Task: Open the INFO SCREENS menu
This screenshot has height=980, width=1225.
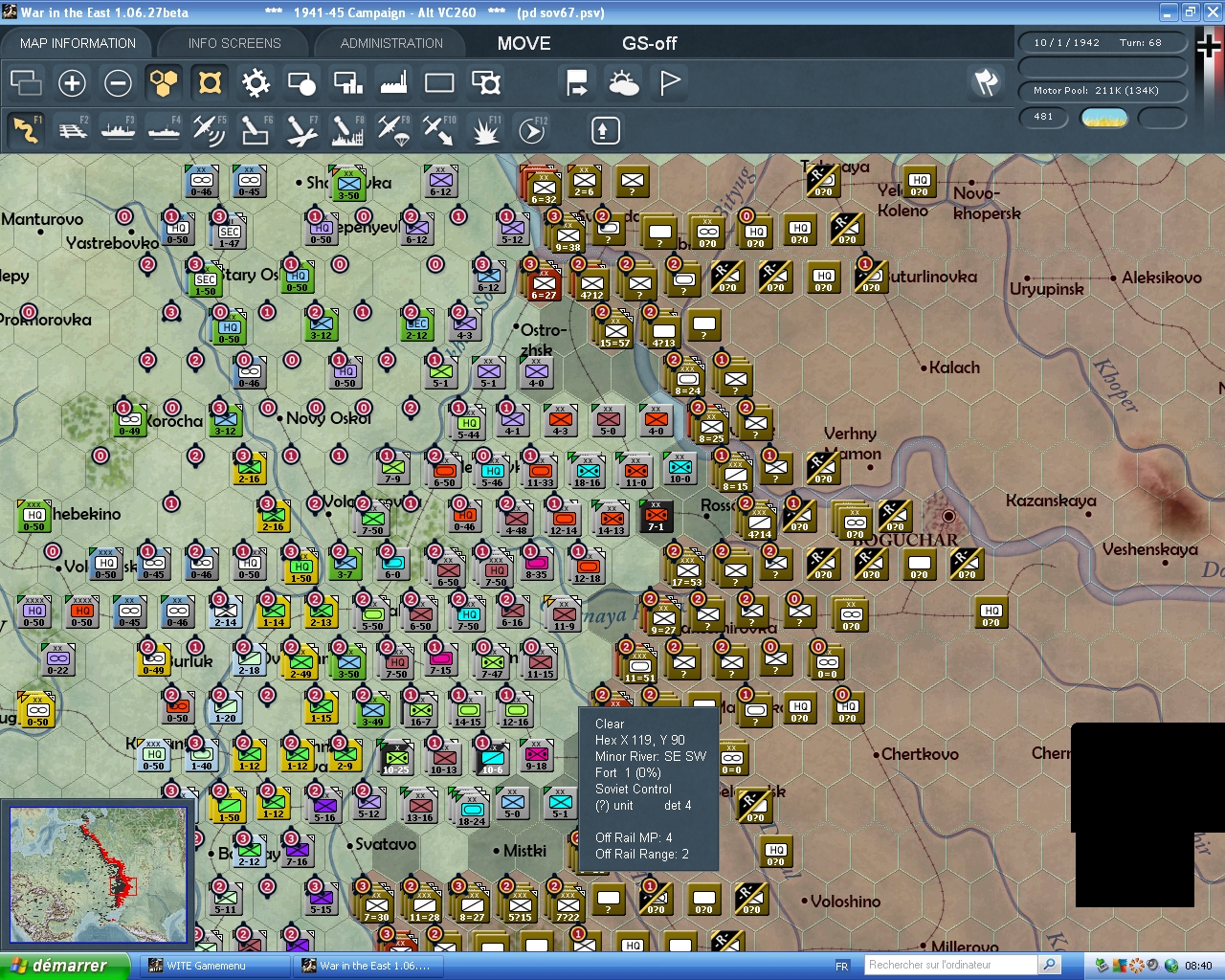Action: [x=233, y=42]
